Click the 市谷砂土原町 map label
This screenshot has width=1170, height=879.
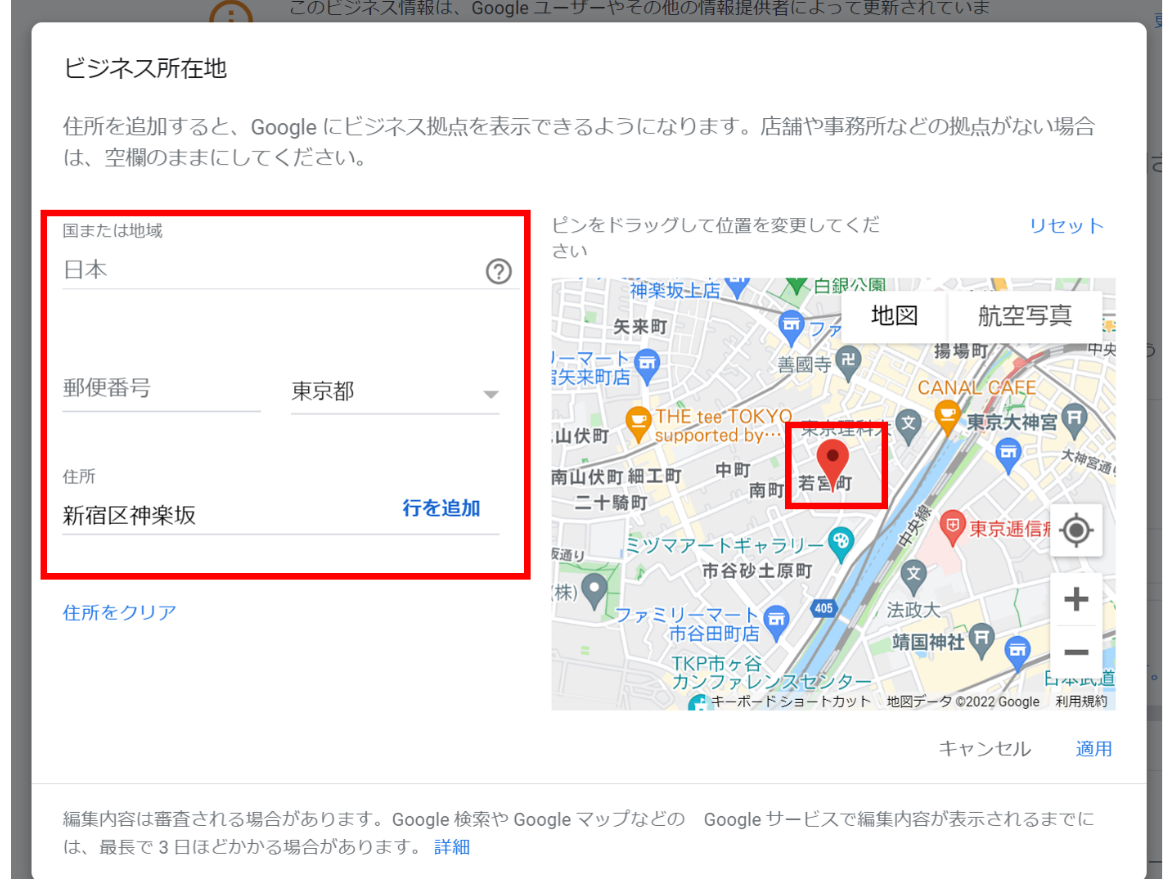757,571
